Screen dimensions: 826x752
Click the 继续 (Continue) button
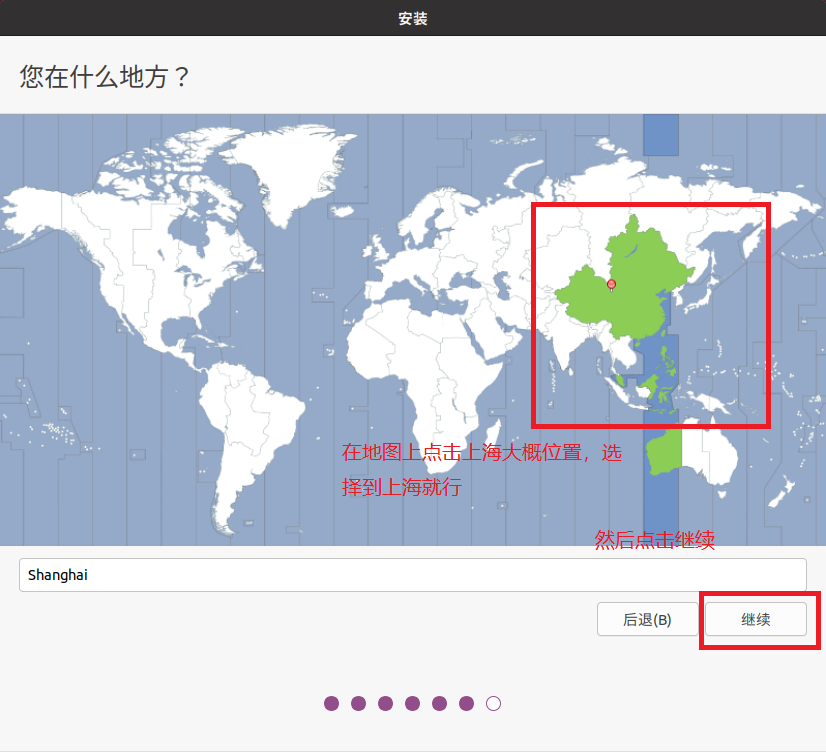[x=755, y=619]
